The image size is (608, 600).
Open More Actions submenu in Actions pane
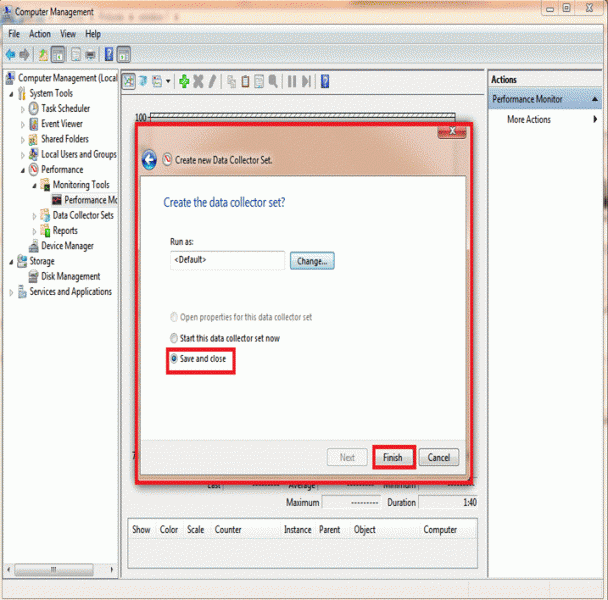coord(544,119)
